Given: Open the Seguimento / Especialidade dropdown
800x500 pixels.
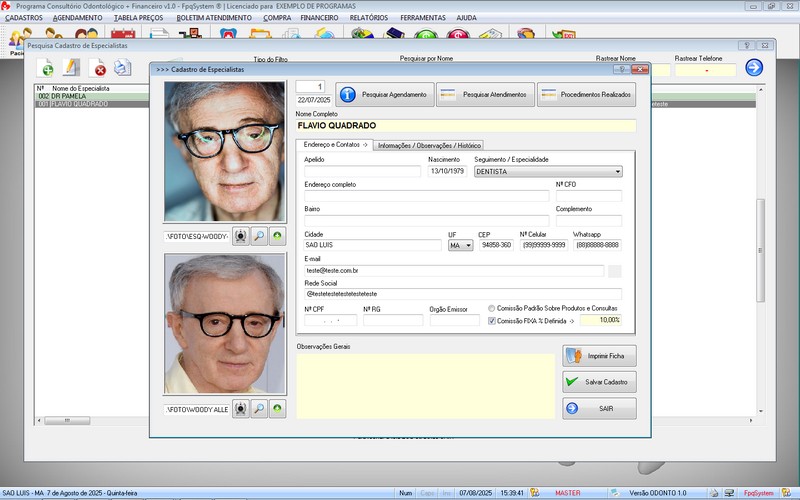Looking at the screenshot, I should (x=617, y=172).
